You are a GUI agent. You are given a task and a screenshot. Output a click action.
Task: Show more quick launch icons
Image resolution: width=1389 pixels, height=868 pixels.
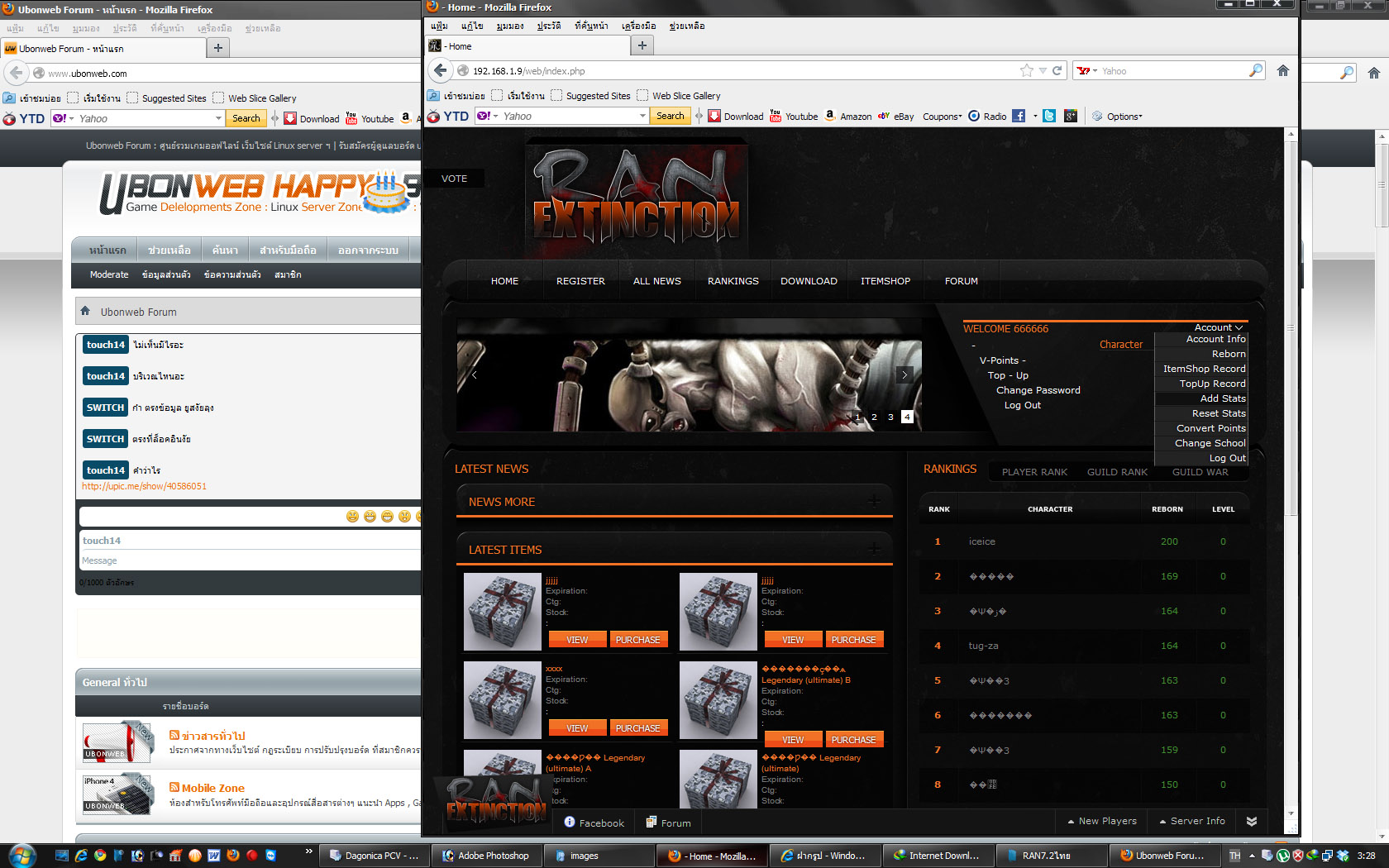308,851
